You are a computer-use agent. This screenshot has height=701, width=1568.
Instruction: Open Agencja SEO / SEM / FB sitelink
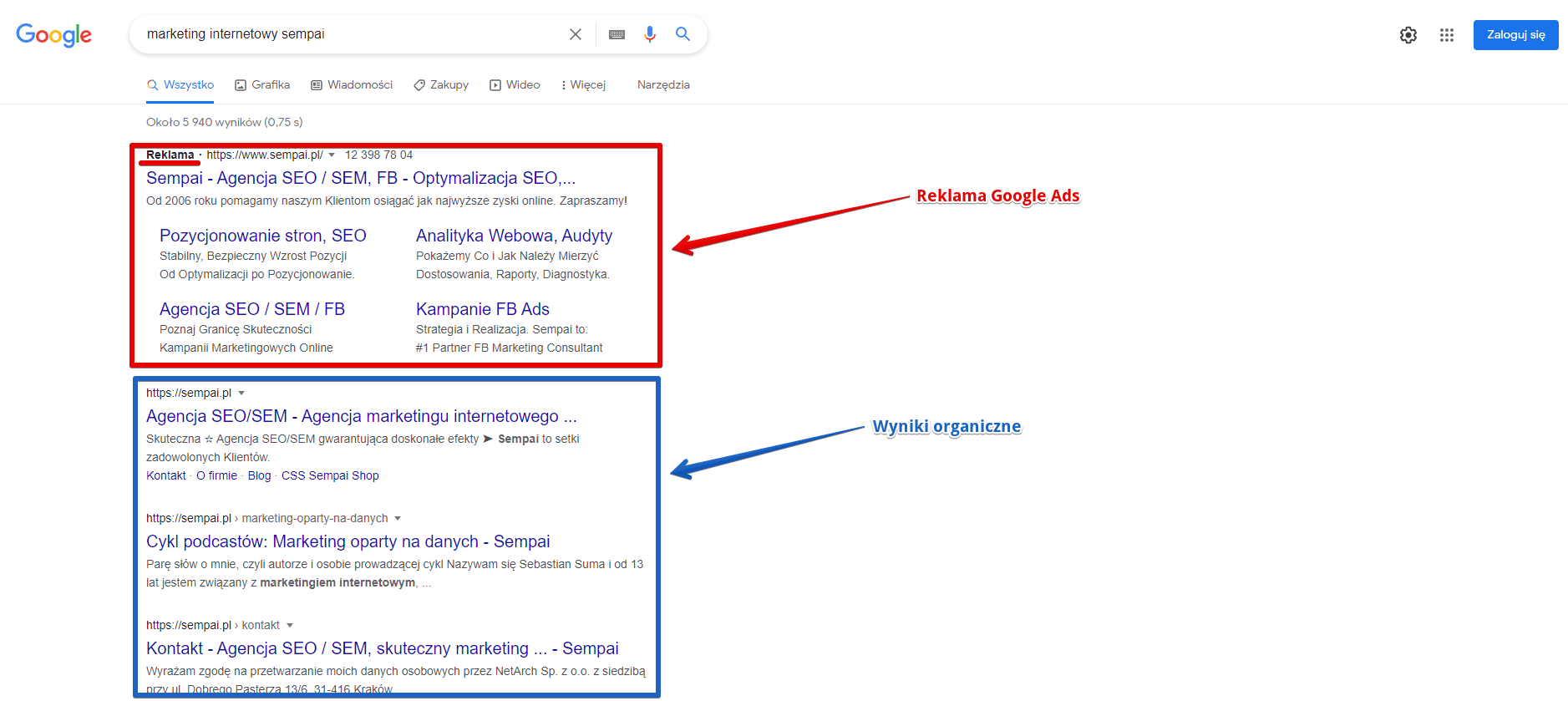click(x=252, y=309)
